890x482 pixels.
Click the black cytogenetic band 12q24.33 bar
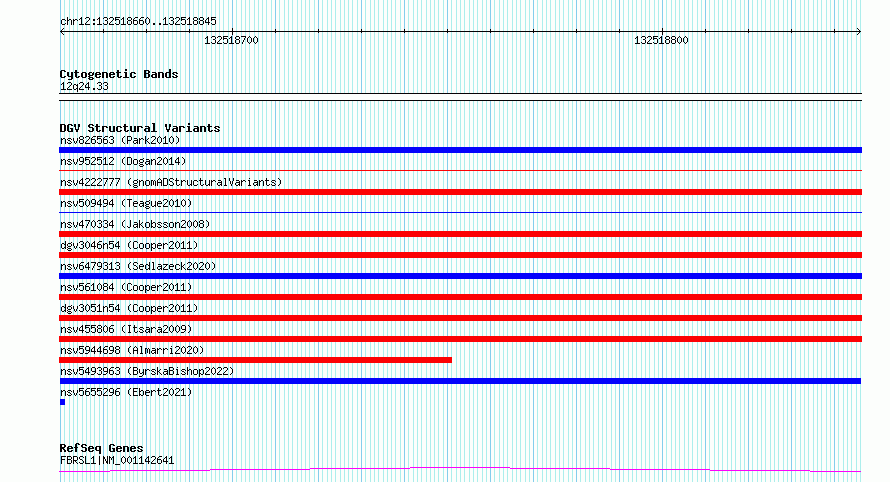click(x=460, y=97)
